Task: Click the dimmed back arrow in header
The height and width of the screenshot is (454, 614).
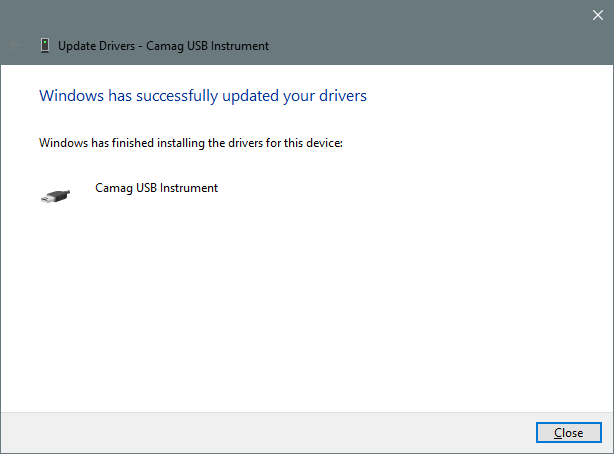Action: (x=16, y=46)
